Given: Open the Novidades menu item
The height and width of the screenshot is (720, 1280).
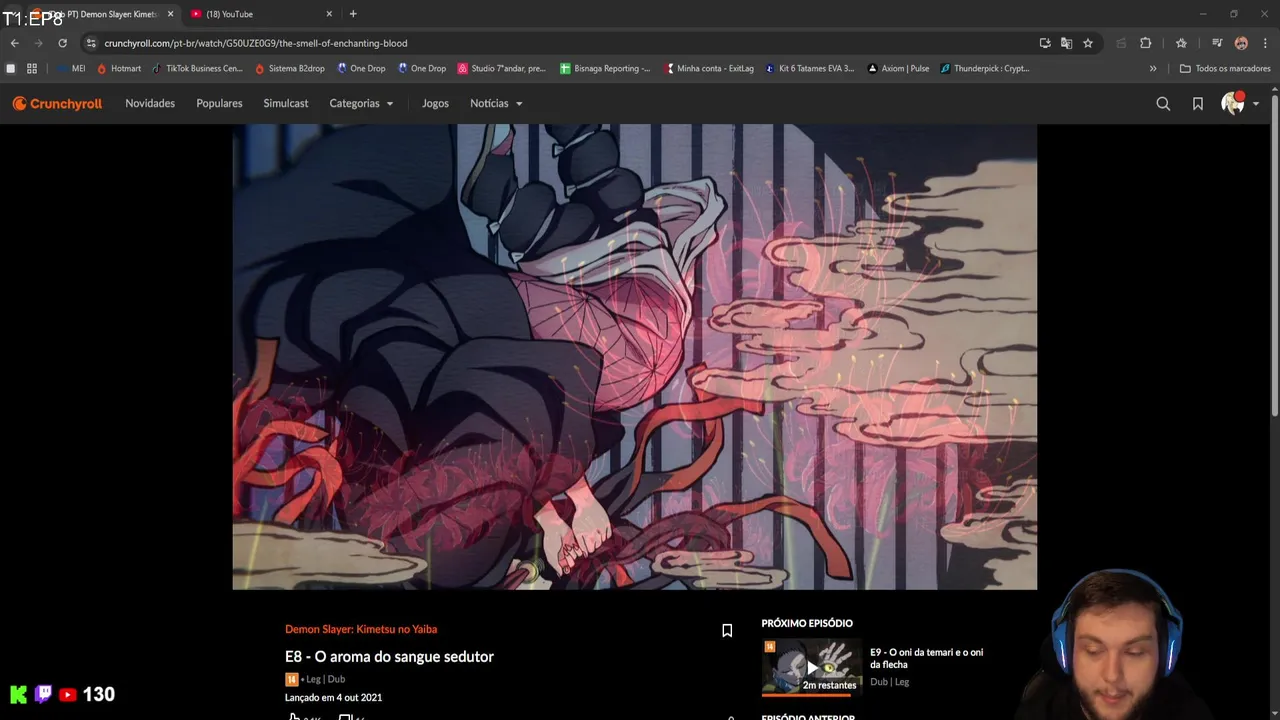Looking at the screenshot, I should pos(150,103).
